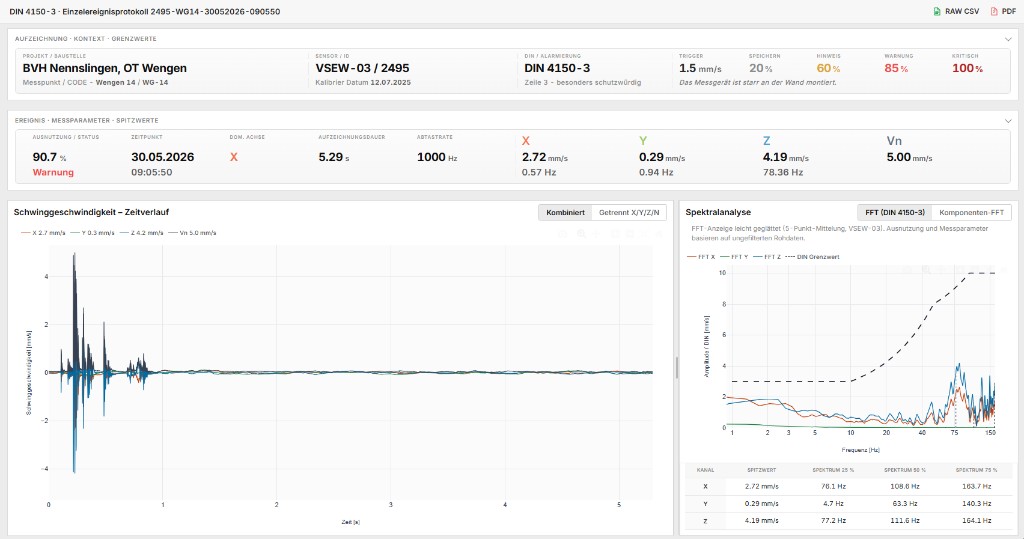Export the protocol as PDF

tap(1003, 11)
